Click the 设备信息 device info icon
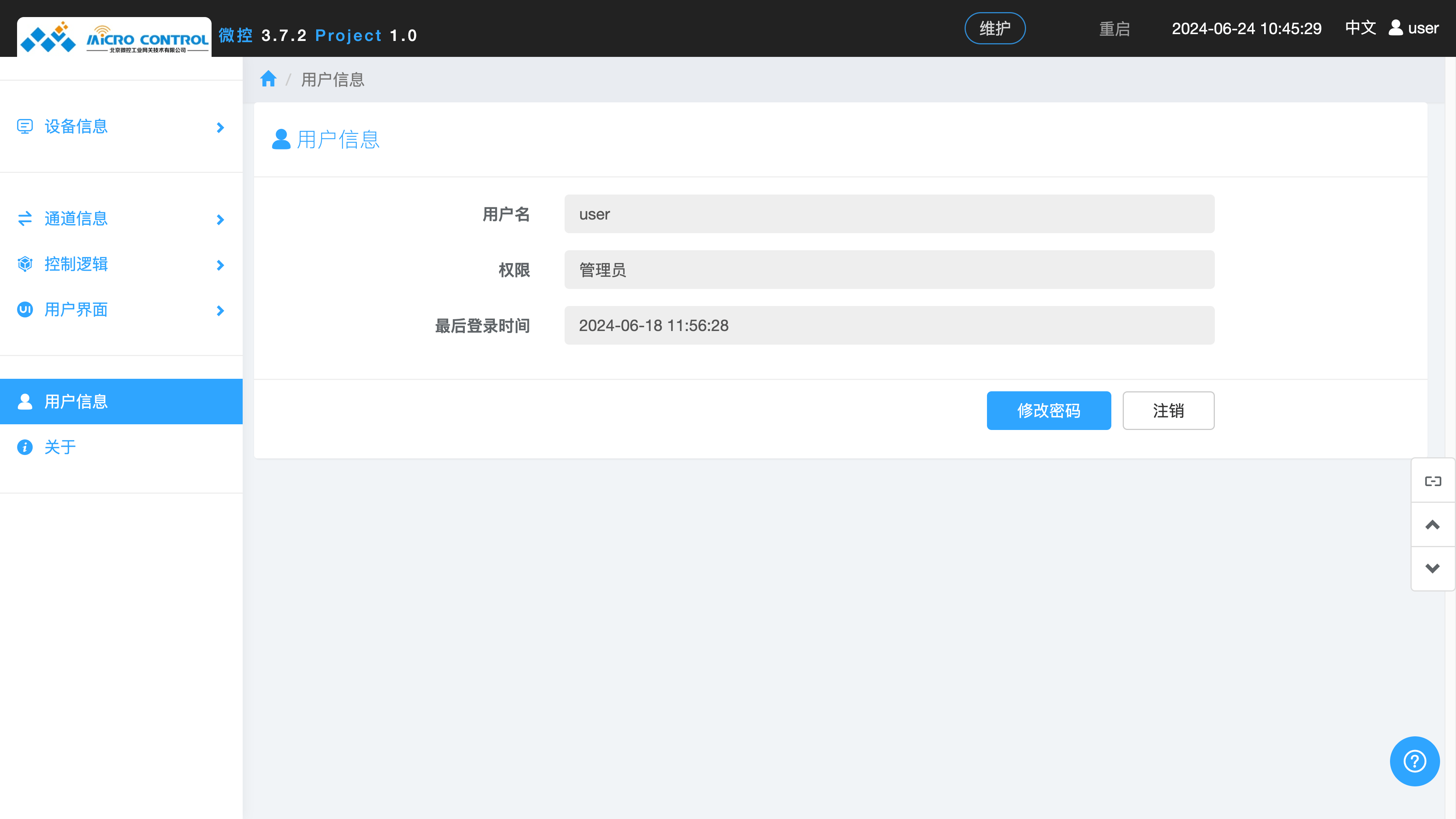This screenshot has height=819, width=1456. [x=25, y=127]
